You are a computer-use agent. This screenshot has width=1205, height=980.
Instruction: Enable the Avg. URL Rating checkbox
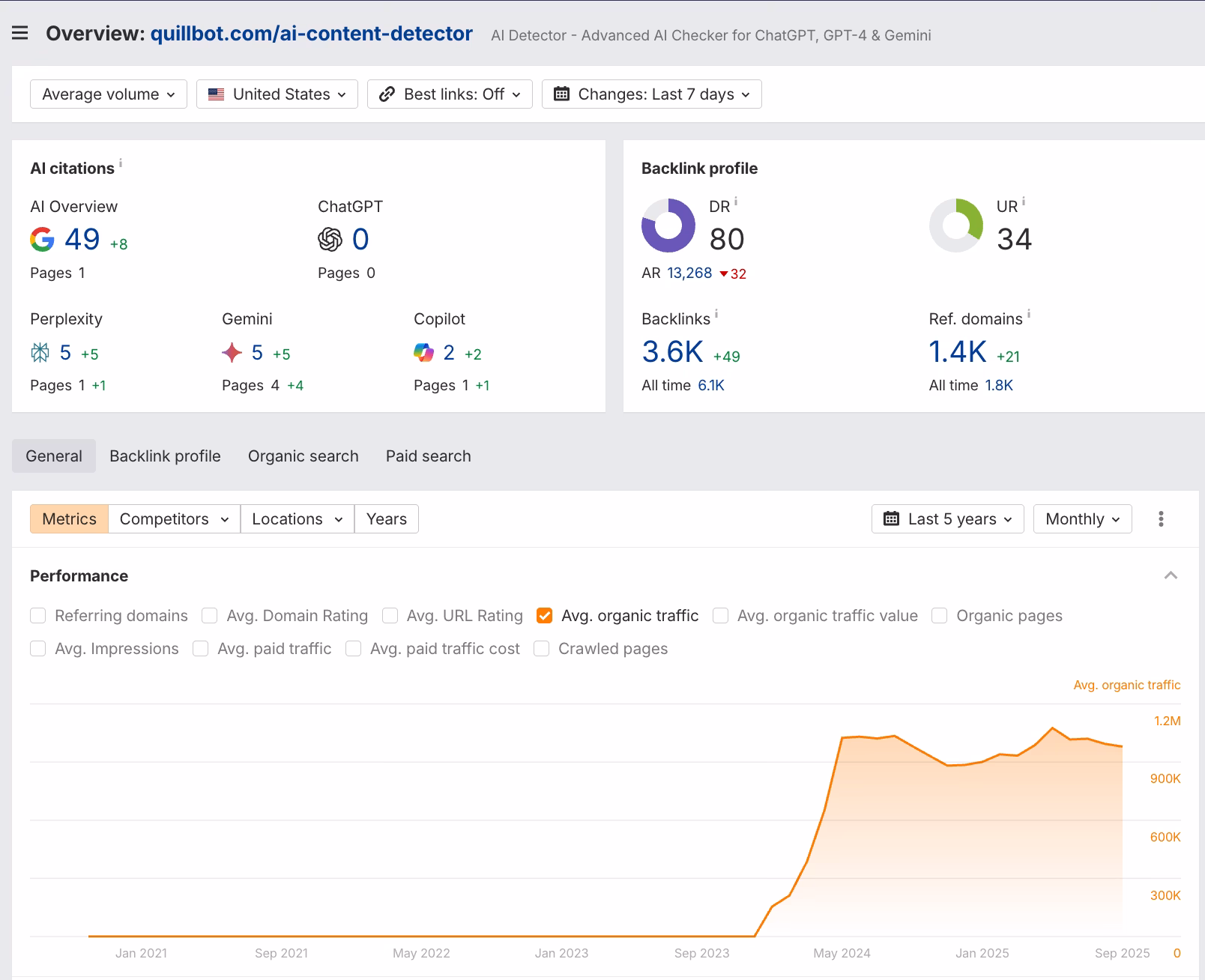point(390,616)
